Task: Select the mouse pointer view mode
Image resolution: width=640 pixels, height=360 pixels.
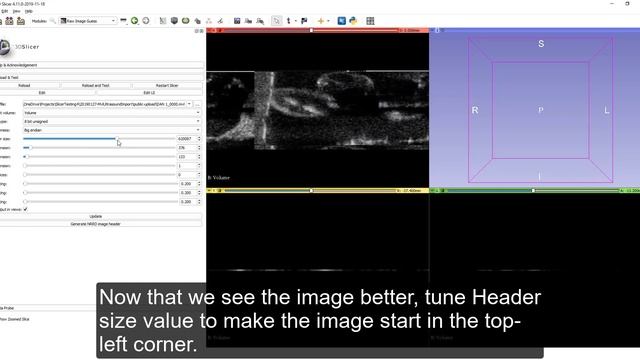Action: coord(276,21)
